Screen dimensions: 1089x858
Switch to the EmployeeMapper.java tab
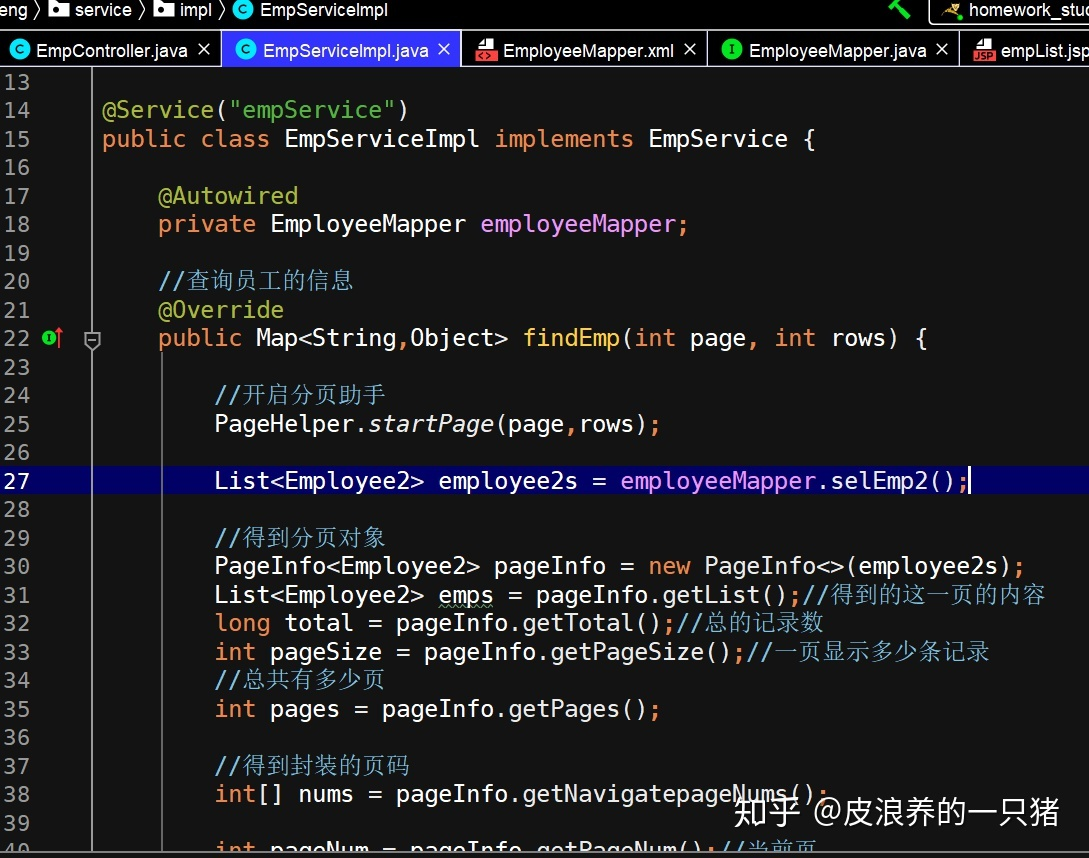(x=838, y=51)
